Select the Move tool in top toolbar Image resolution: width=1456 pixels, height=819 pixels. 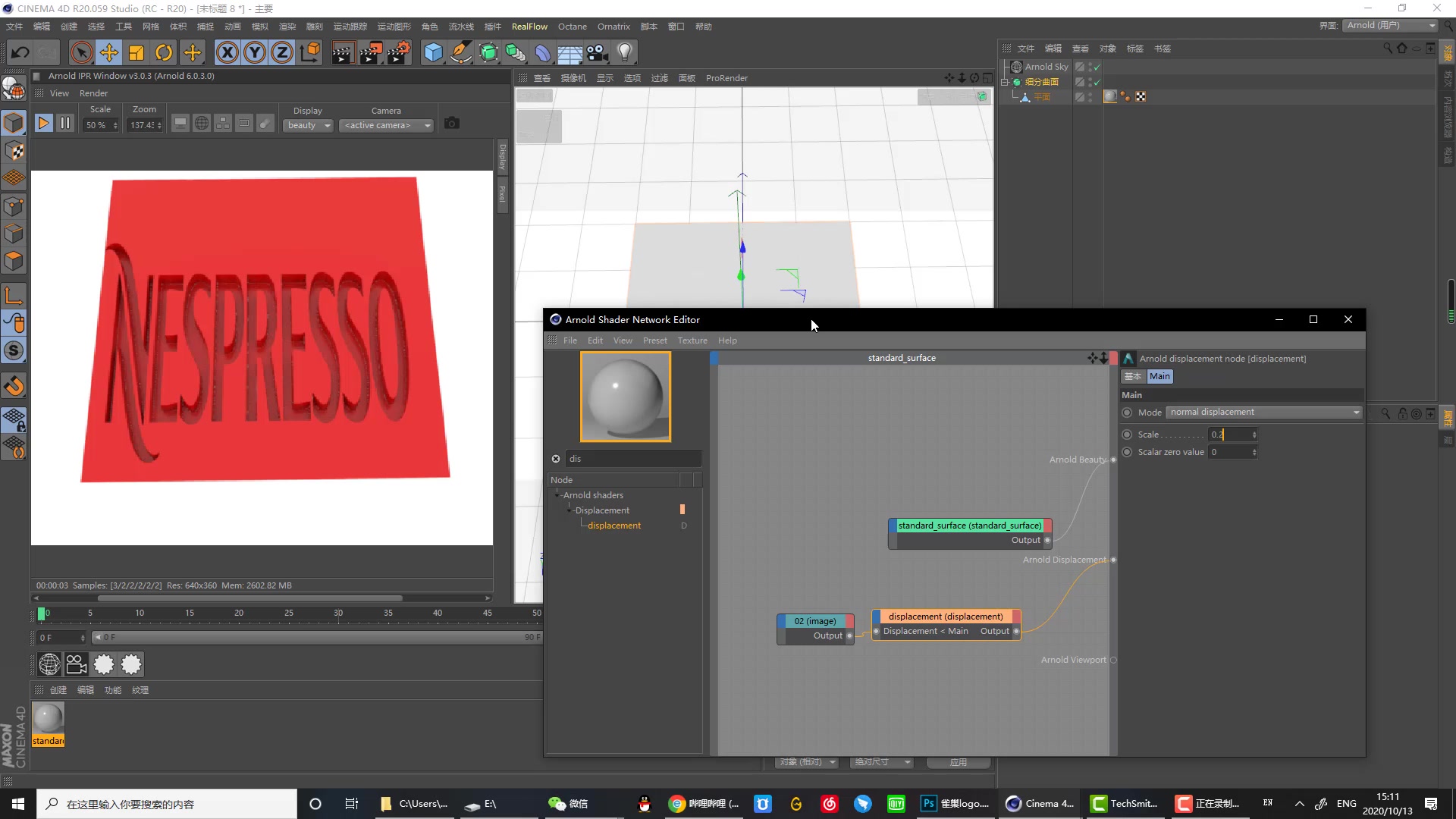(x=109, y=53)
